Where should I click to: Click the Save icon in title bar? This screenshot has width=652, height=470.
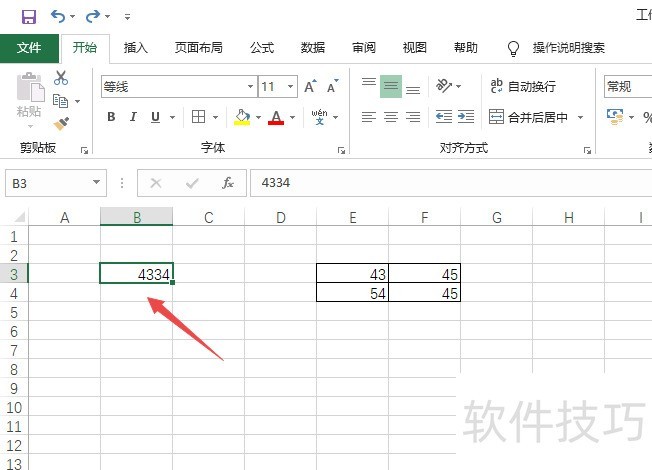pos(28,16)
